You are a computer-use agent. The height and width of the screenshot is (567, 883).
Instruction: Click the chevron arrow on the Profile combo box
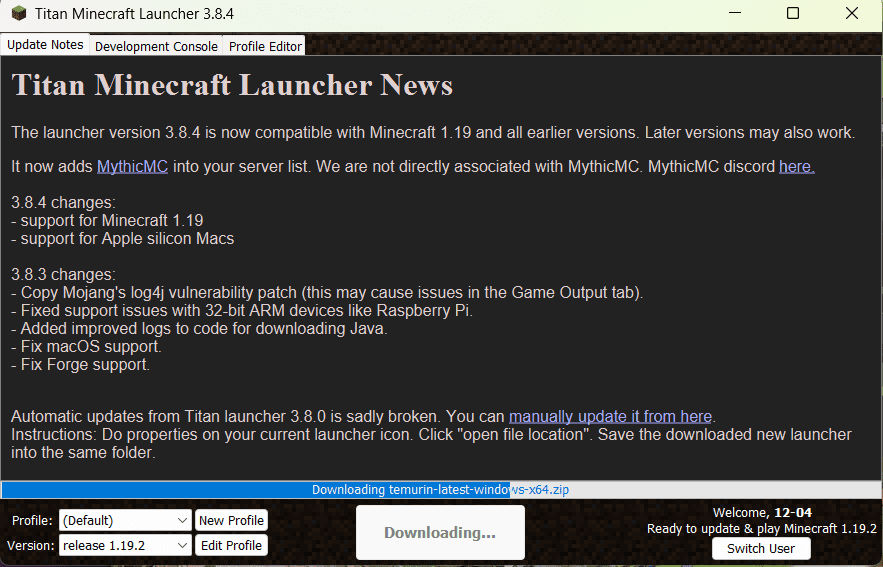pyautogui.click(x=182, y=520)
